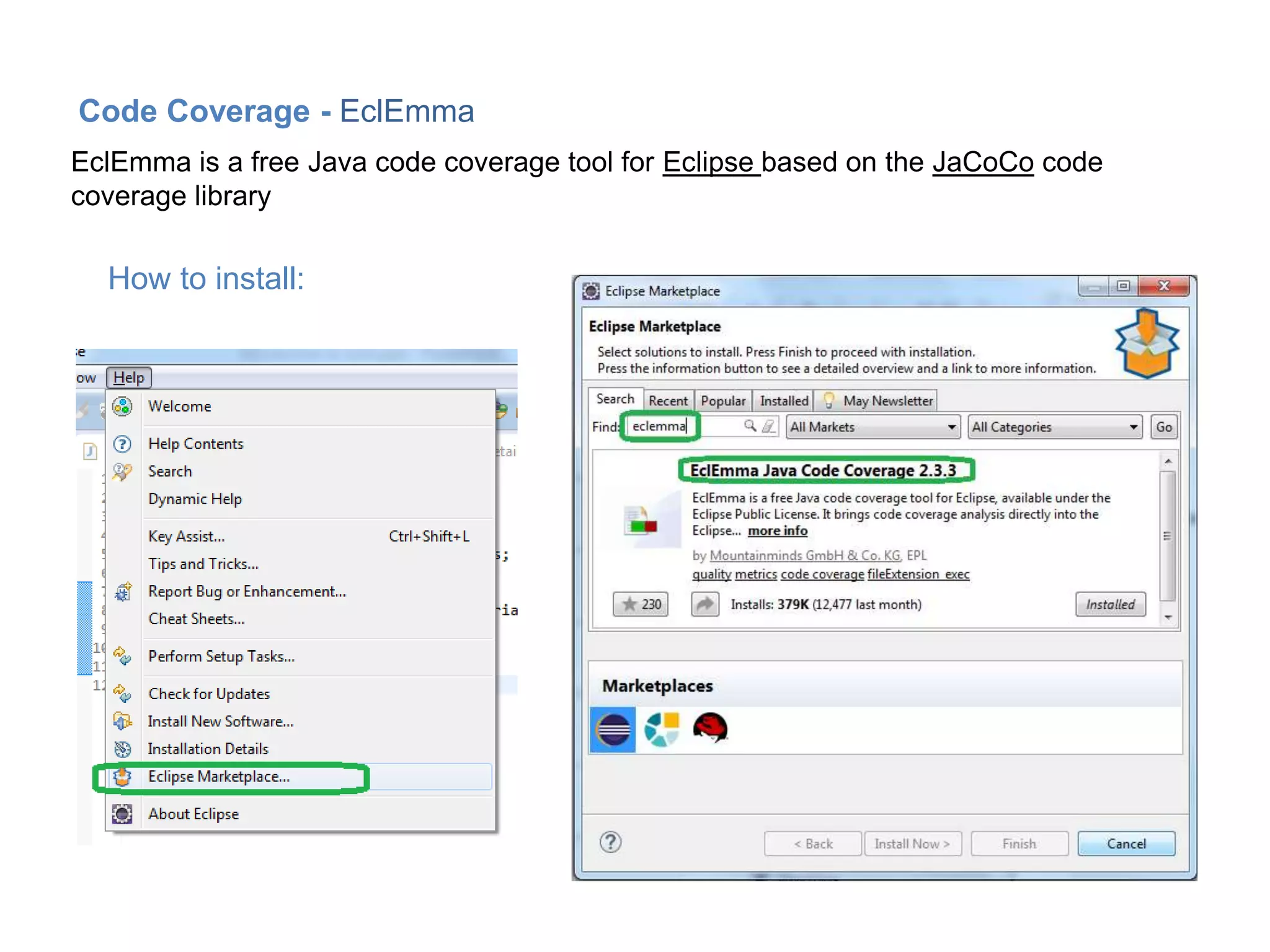Click the code coverage tag link

(822, 575)
